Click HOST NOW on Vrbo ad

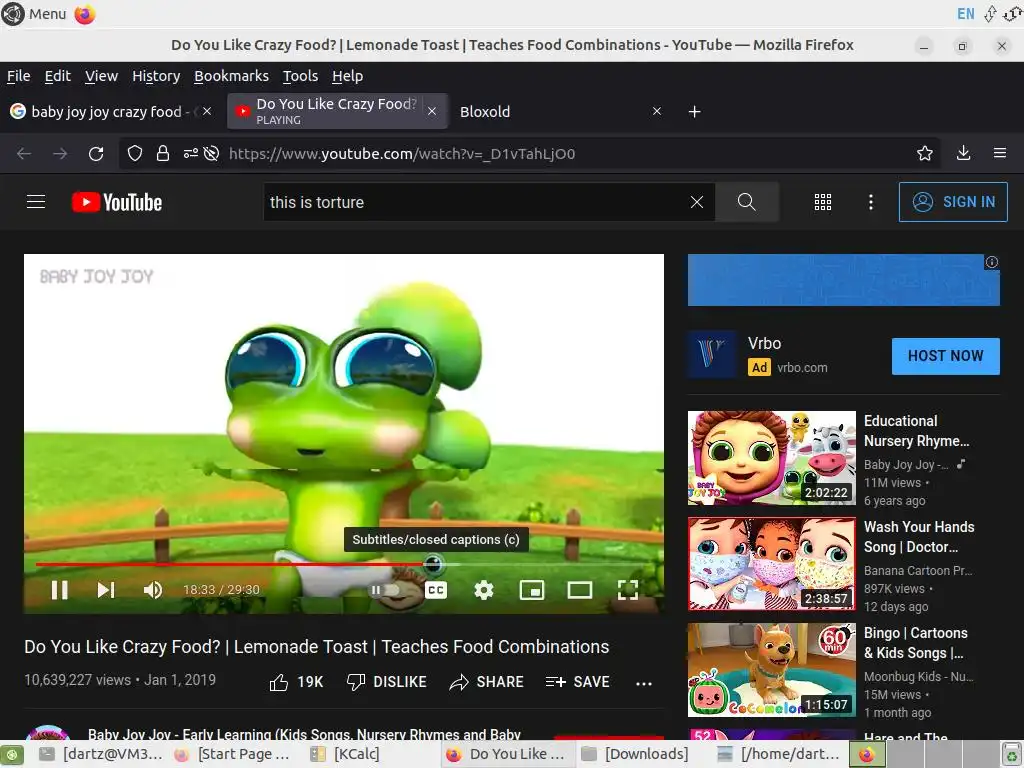[x=945, y=356]
